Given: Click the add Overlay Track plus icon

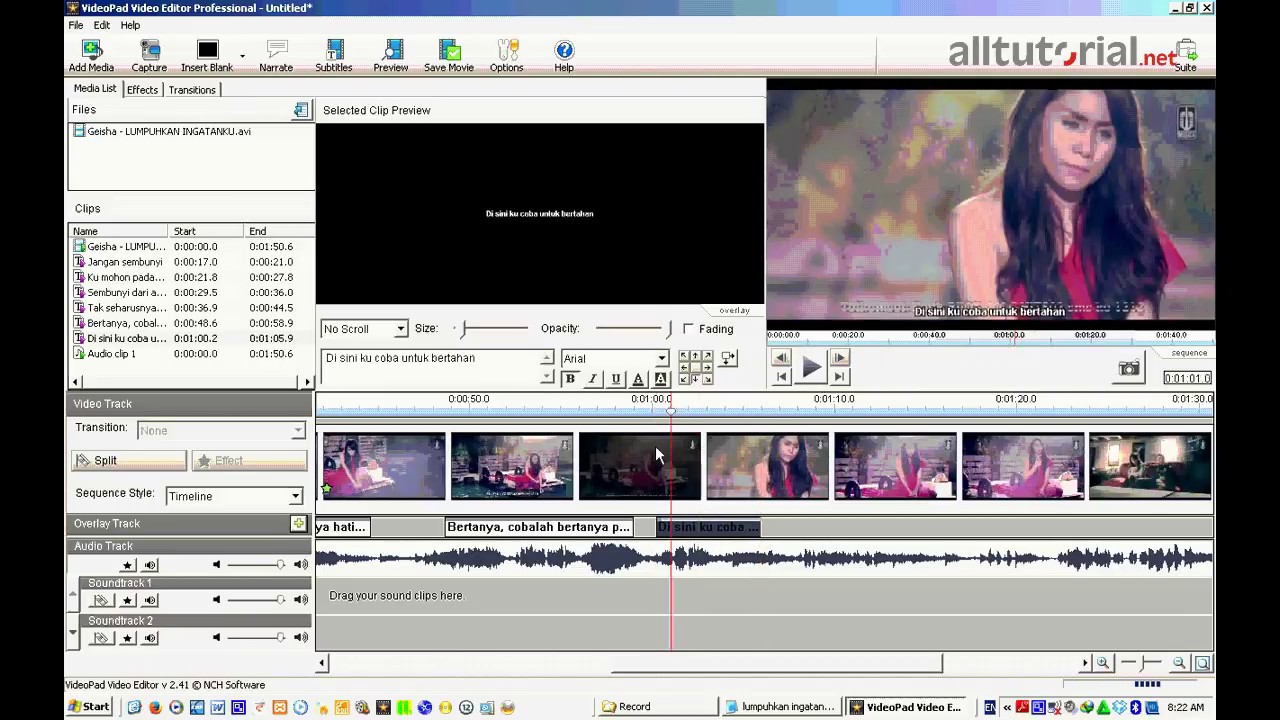Looking at the screenshot, I should [x=298, y=523].
